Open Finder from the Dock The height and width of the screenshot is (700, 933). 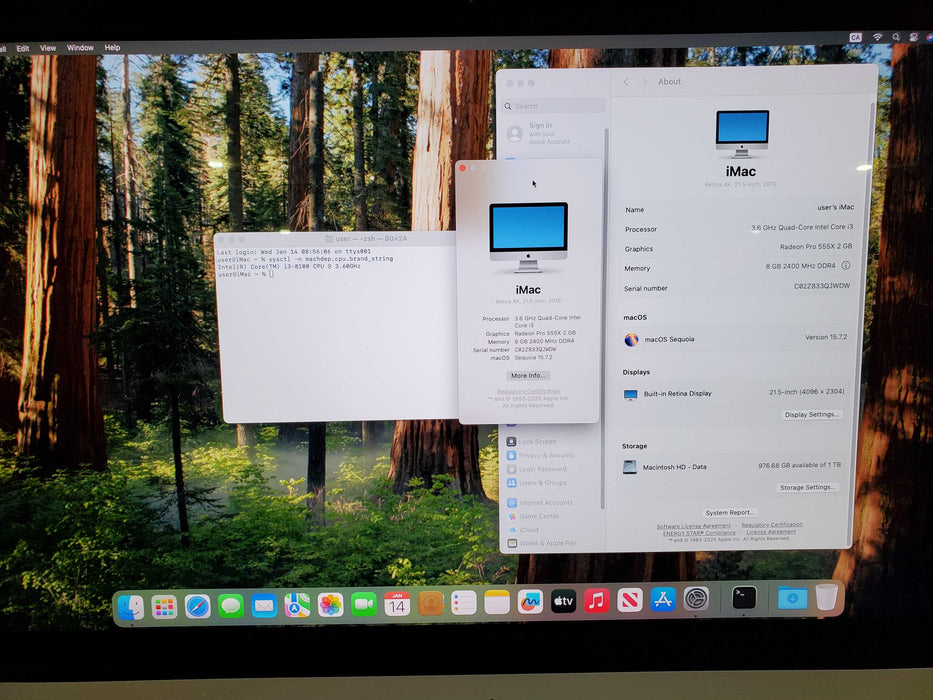tap(131, 607)
